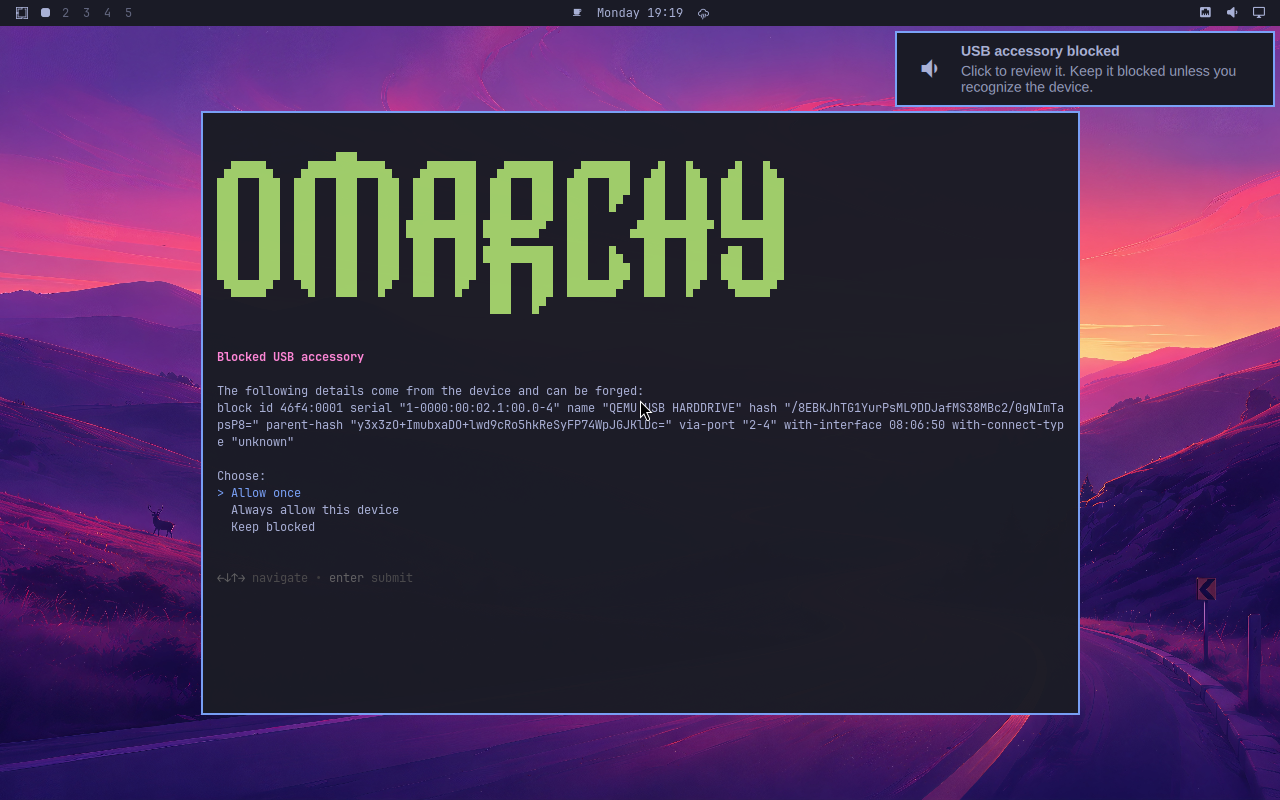This screenshot has height=800, width=1280.
Task: Click the active workspace 1 indicator
Action: (45, 13)
